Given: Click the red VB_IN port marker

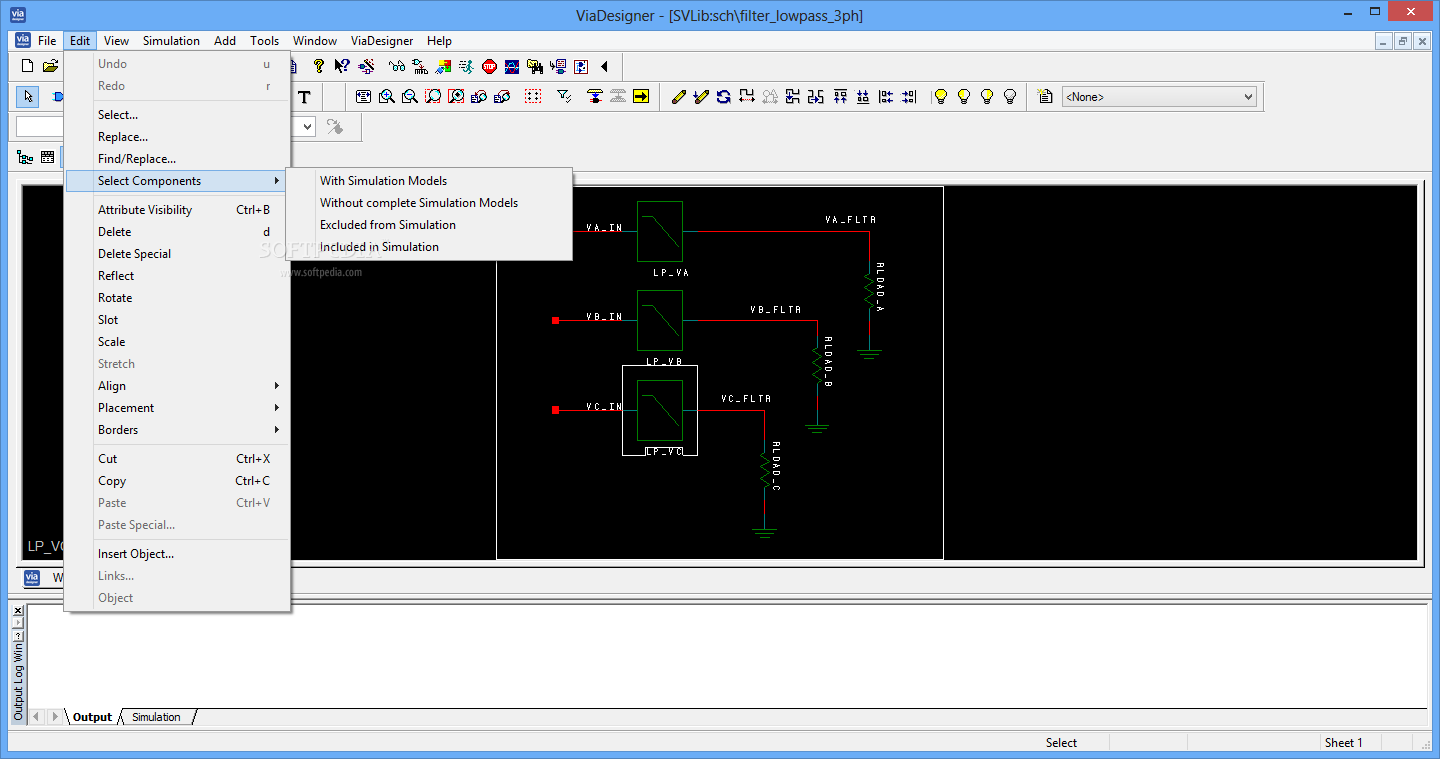Looking at the screenshot, I should pyautogui.click(x=555, y=320).
